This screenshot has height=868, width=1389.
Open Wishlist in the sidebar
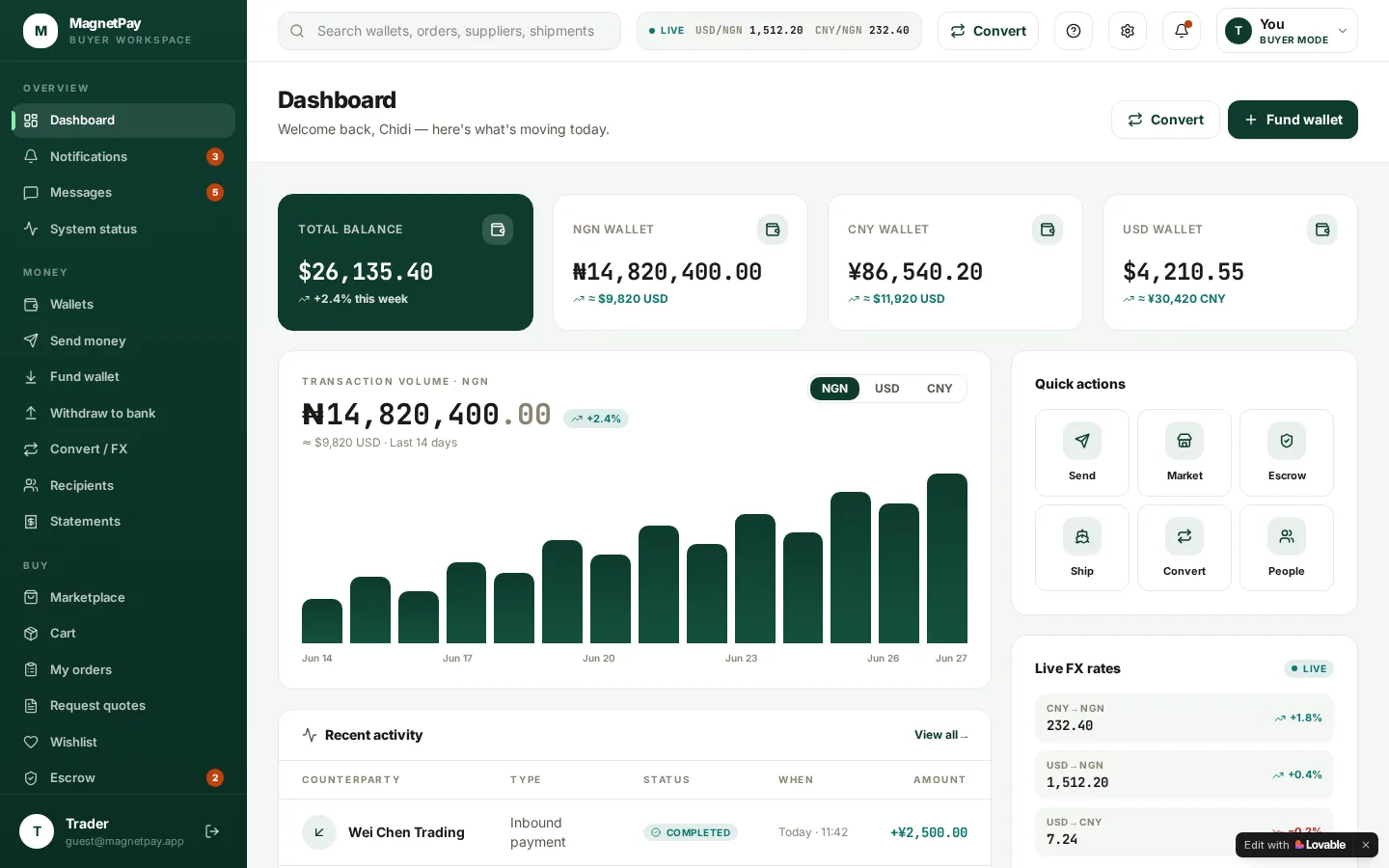123,743
